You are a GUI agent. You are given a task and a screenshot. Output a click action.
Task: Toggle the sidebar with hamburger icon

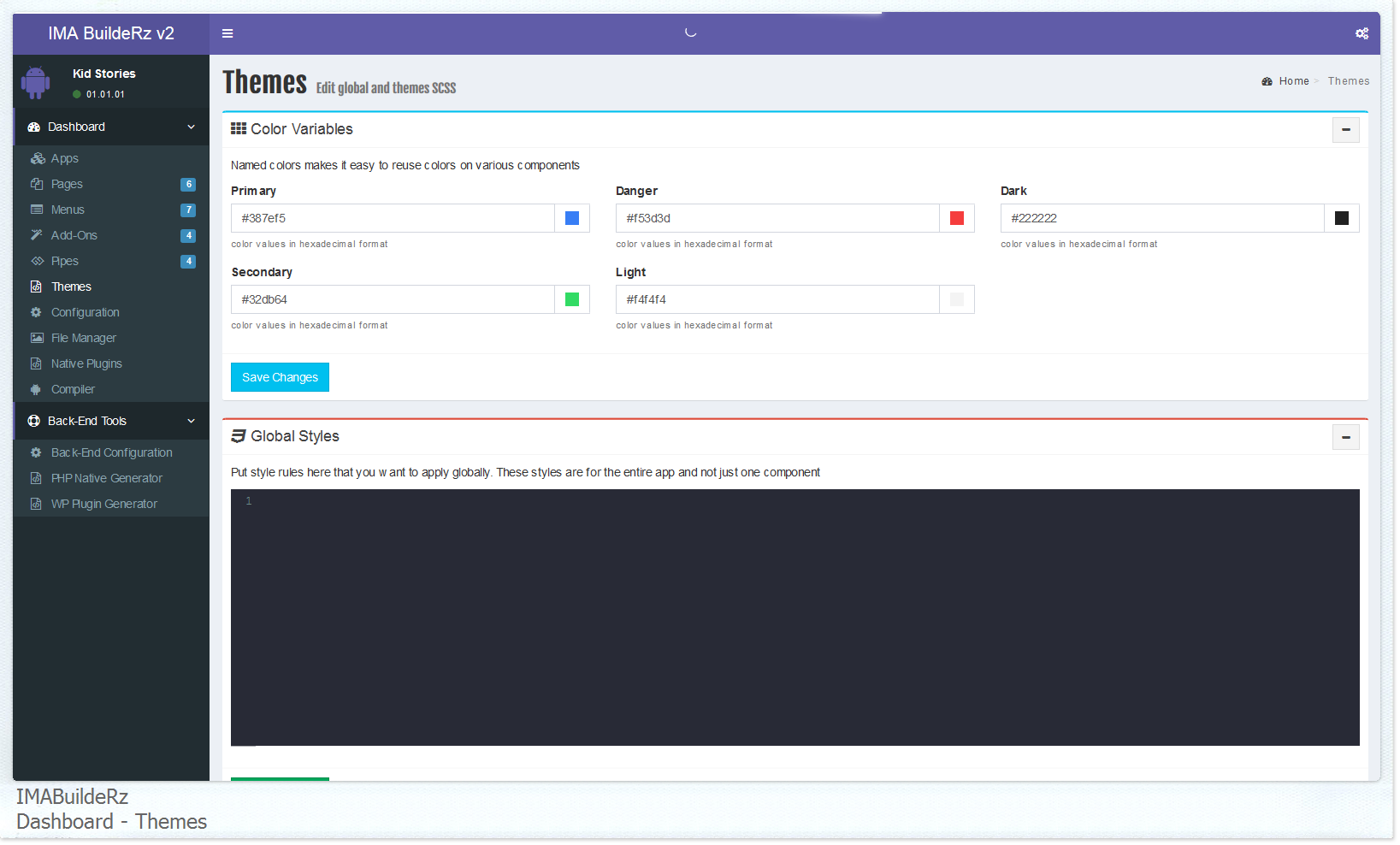[227, 32]
